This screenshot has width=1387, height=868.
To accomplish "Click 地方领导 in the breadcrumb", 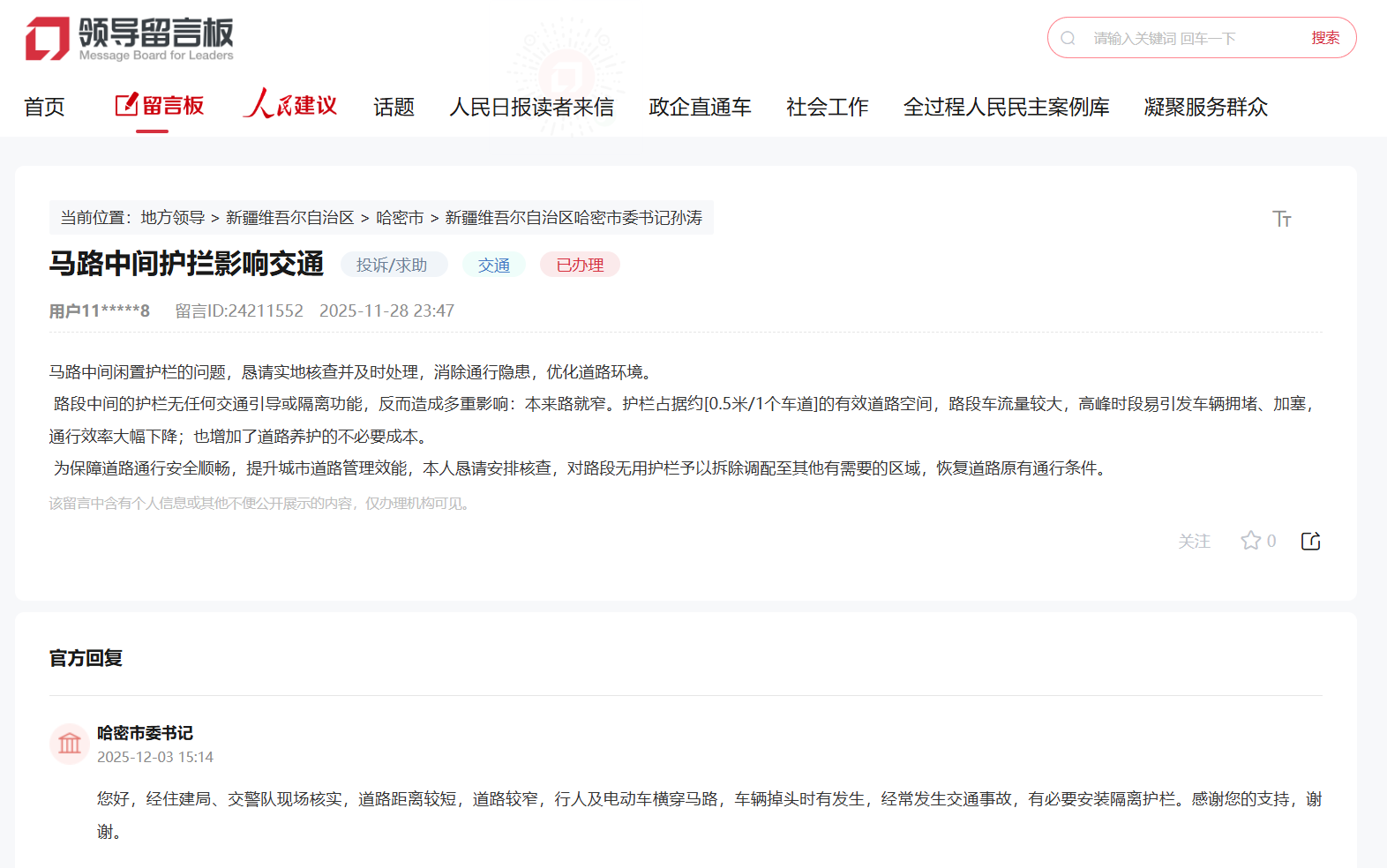I will click(x=172, y=218).
